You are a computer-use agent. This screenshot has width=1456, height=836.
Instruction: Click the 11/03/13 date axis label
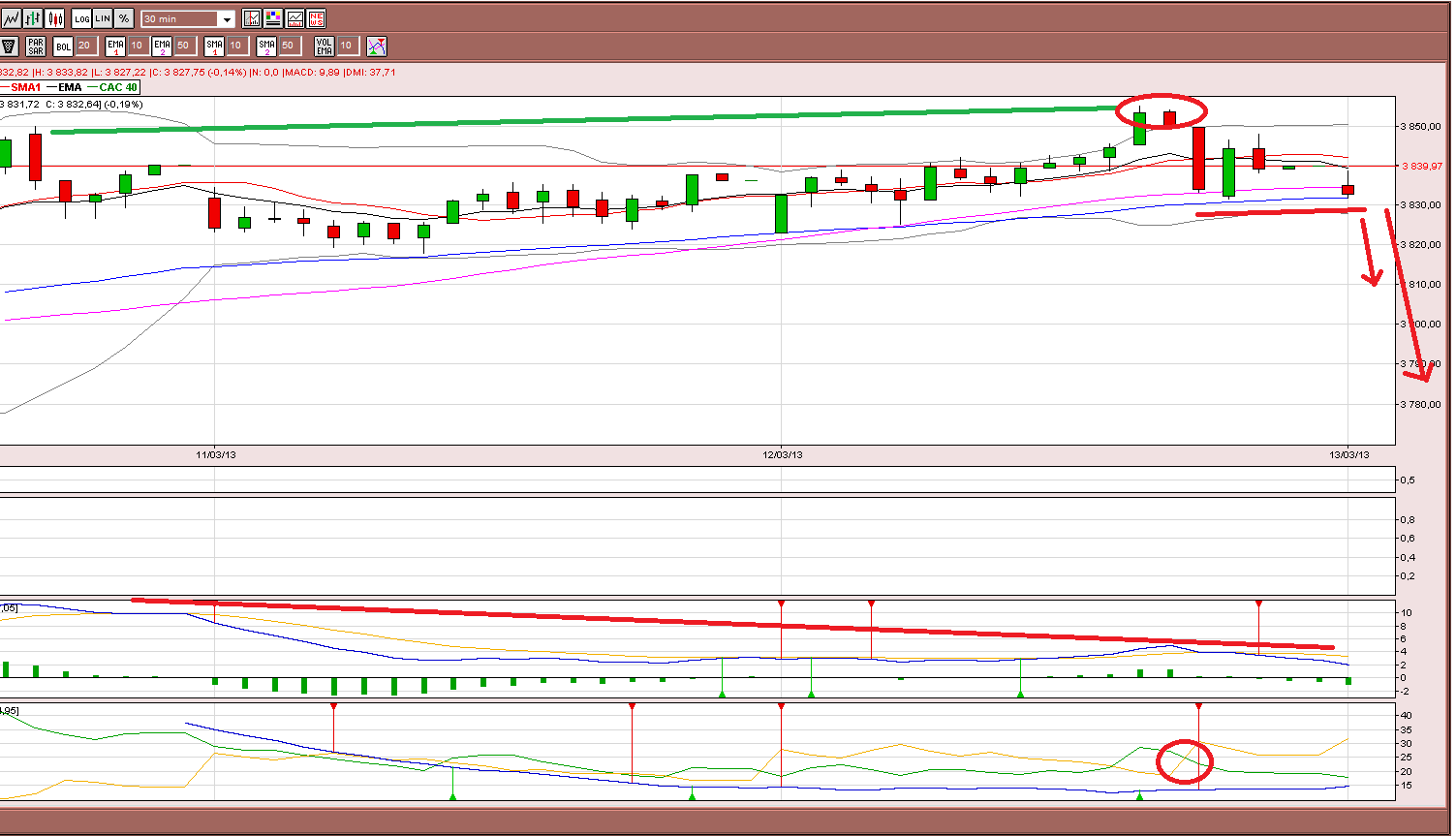pos(216,454)
